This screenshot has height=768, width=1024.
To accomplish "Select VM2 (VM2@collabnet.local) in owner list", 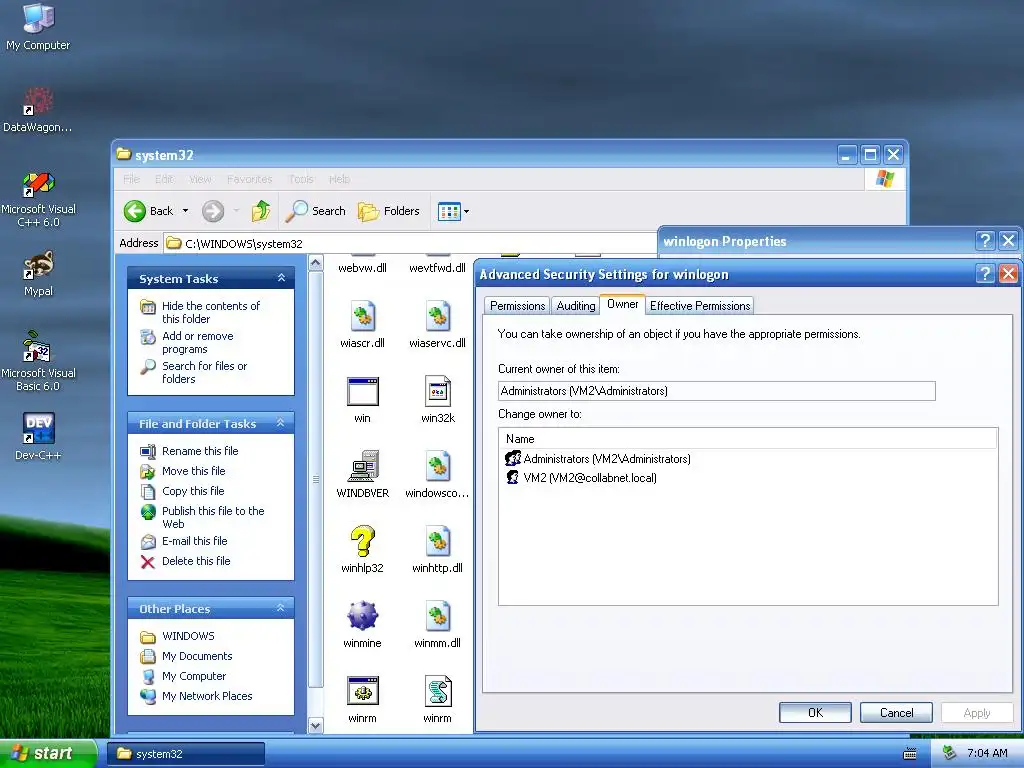I will point(581,477).
